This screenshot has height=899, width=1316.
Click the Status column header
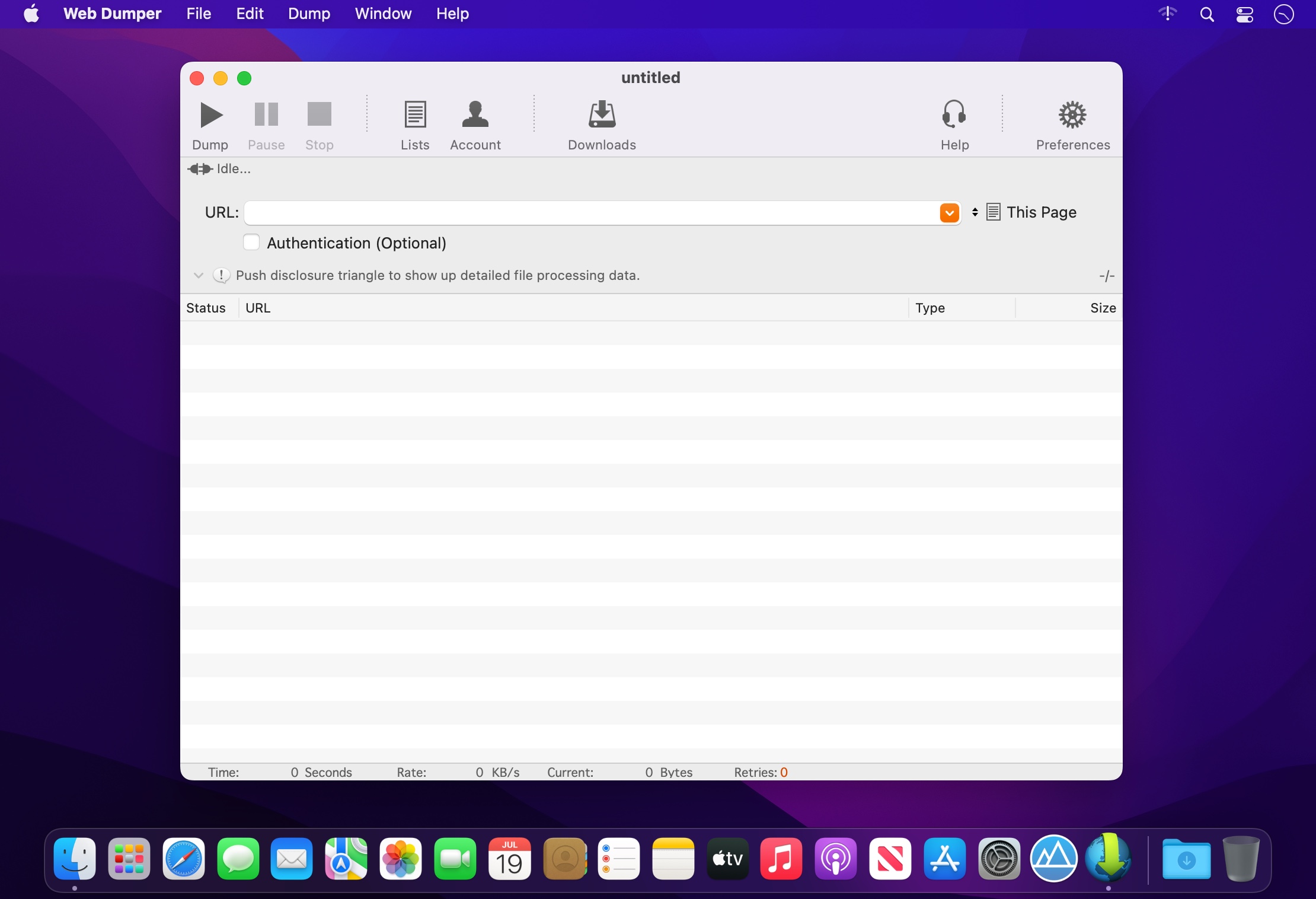tap(206, 308)
